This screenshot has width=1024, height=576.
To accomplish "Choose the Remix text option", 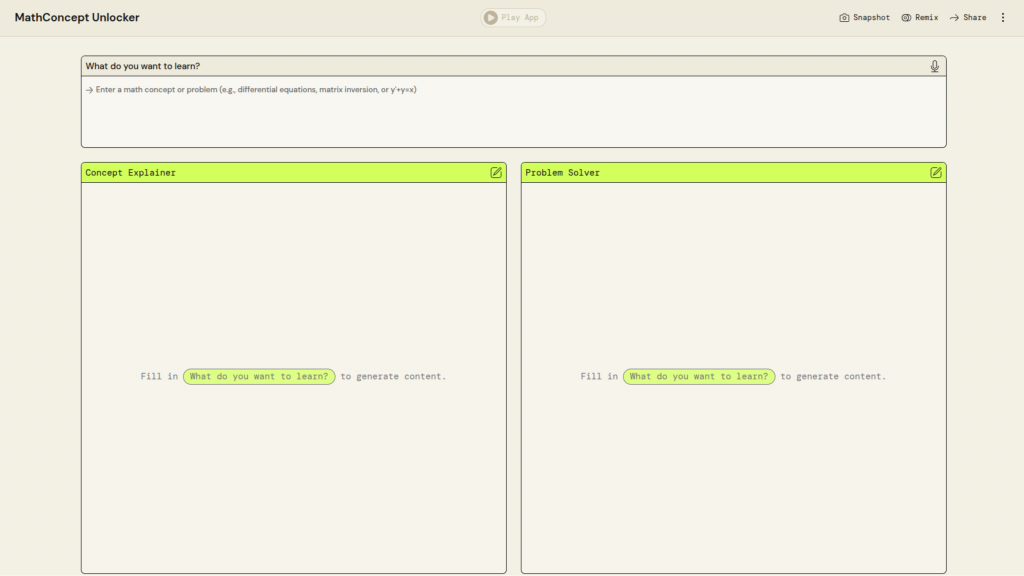I will 926,18.
